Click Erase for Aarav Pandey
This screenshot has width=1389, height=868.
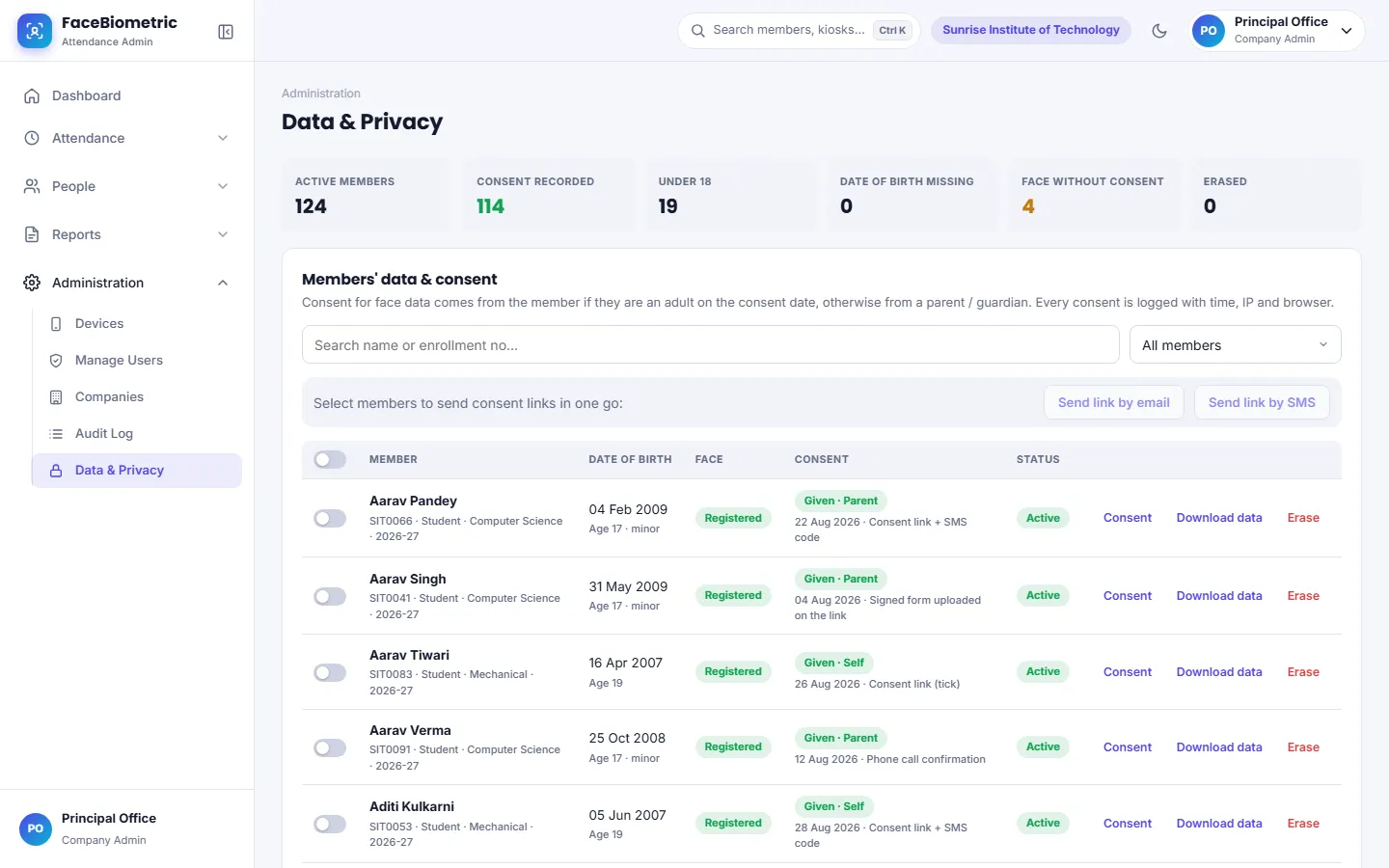pos(1303,518)
